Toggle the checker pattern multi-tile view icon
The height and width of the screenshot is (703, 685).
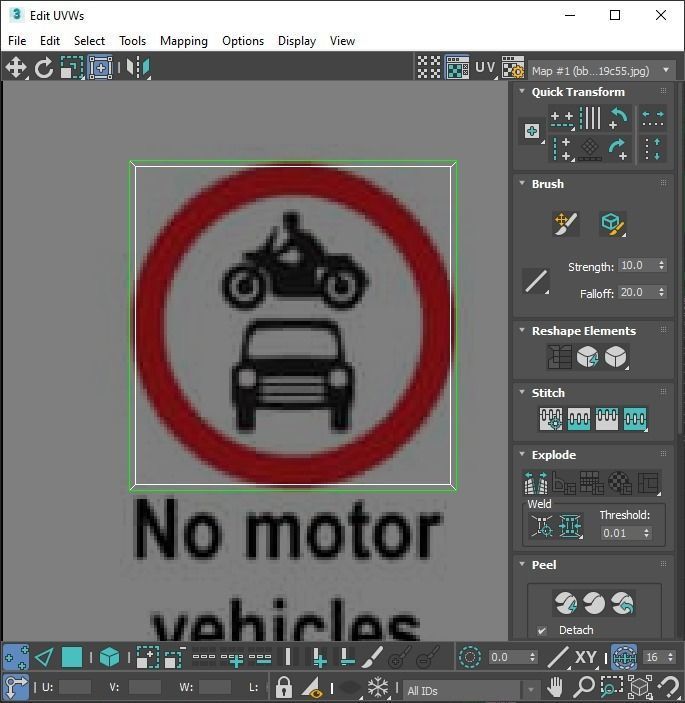click(x=429, y=68)
